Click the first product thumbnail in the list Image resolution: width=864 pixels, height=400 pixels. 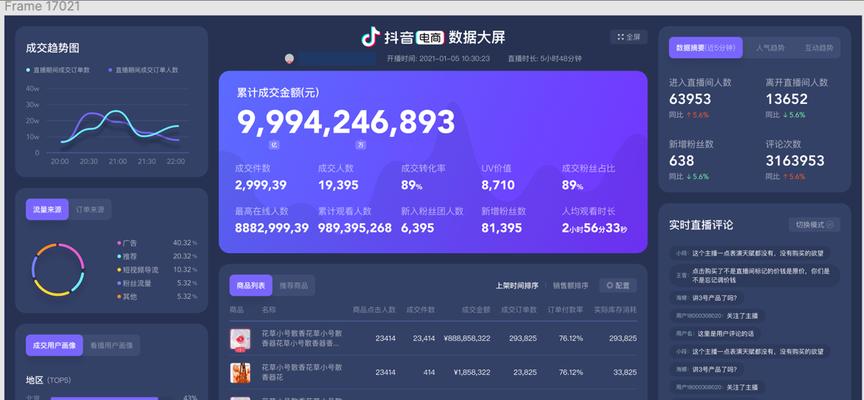pyautogui.click(x=240, y=339)
